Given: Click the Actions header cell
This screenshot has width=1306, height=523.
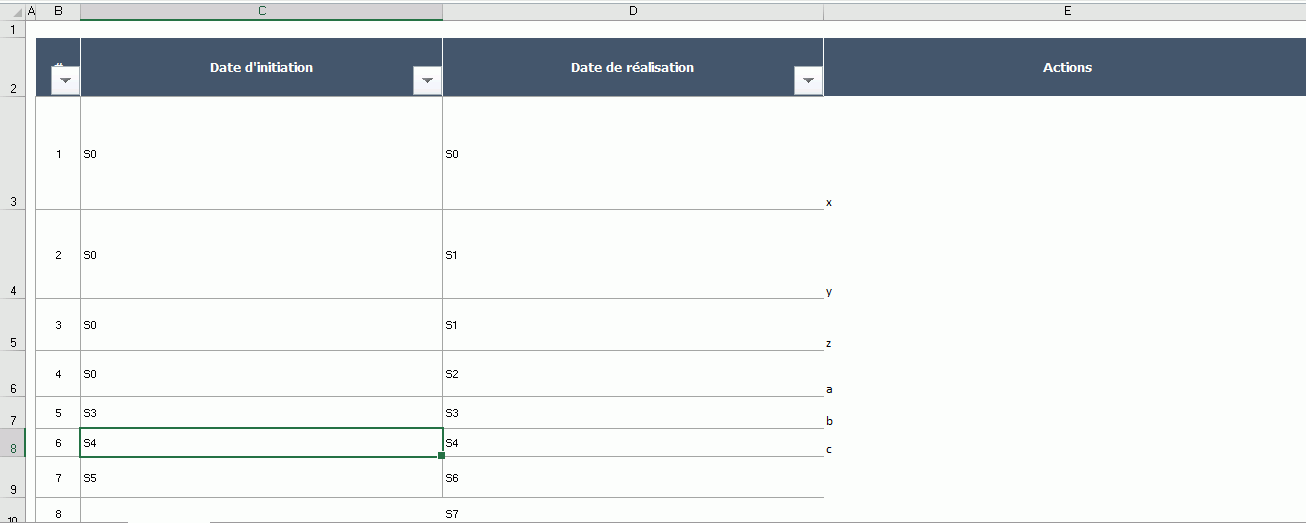Looking at the screenshot, I should 1066,68.
